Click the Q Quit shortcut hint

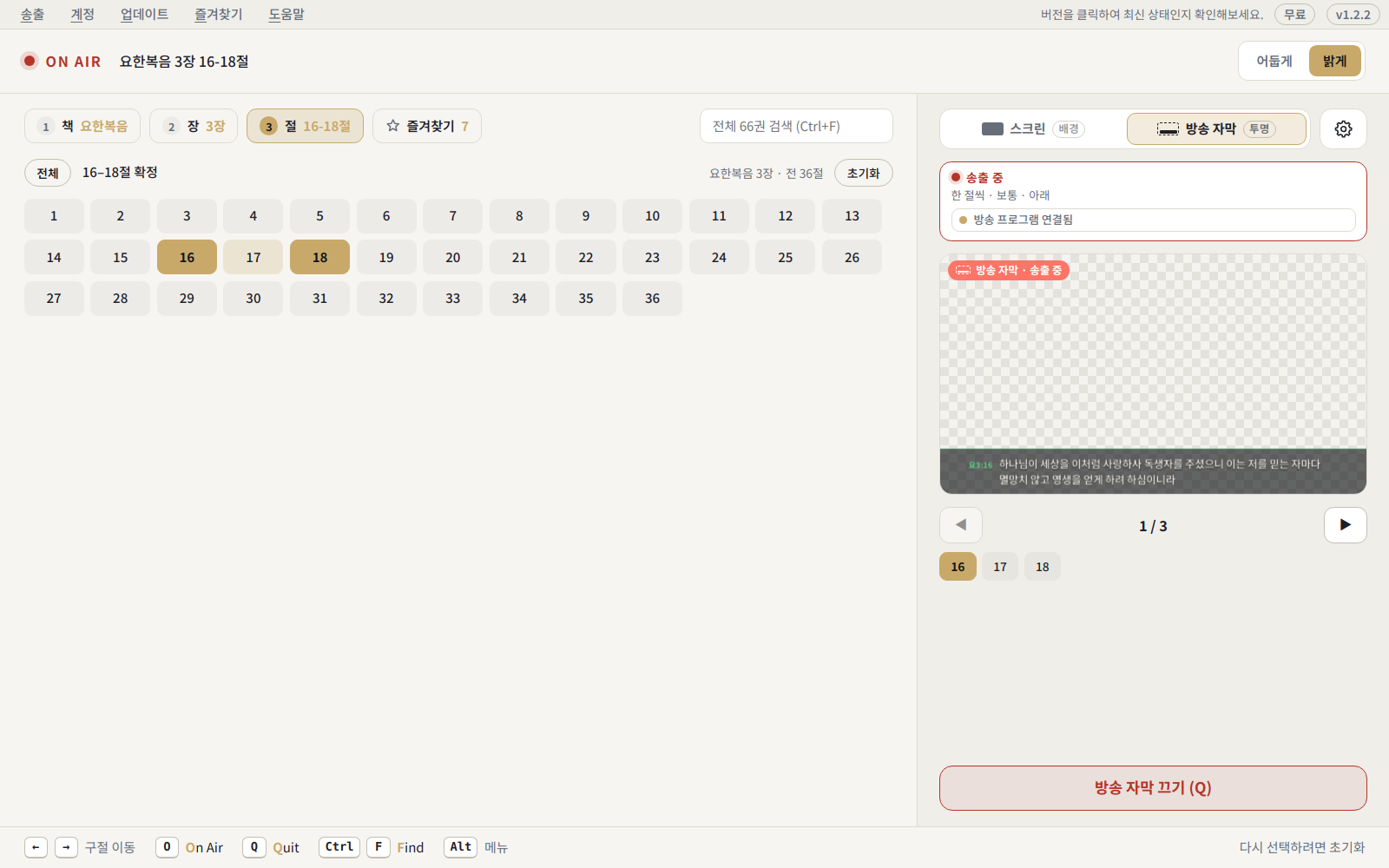(271, 847)
